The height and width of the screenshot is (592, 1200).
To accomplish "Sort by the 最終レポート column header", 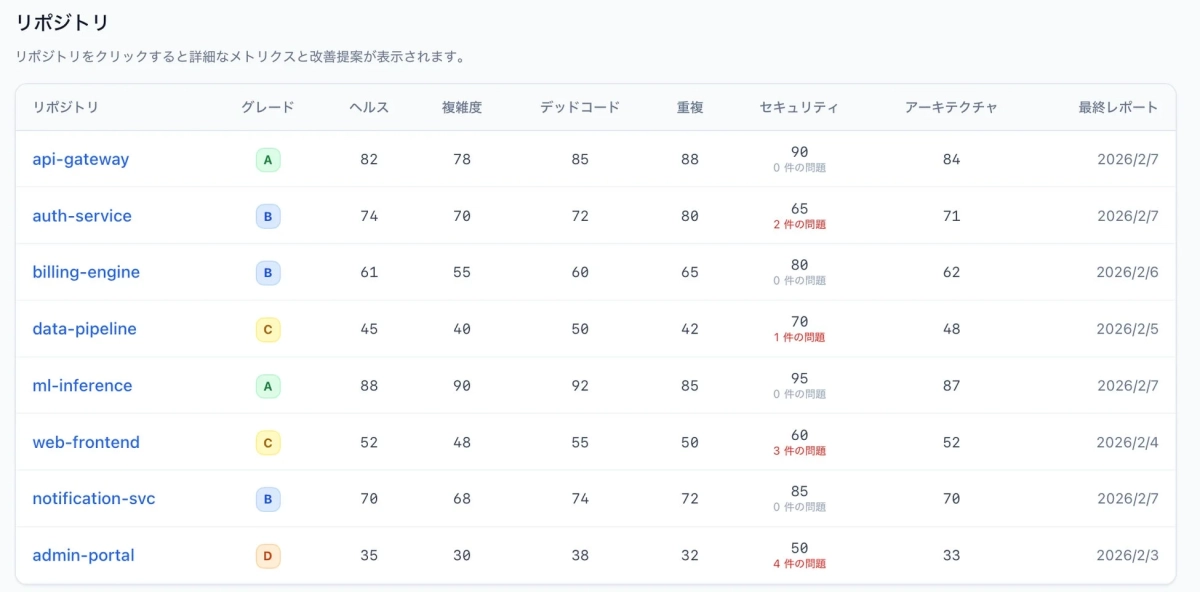I will [1118, 107].
